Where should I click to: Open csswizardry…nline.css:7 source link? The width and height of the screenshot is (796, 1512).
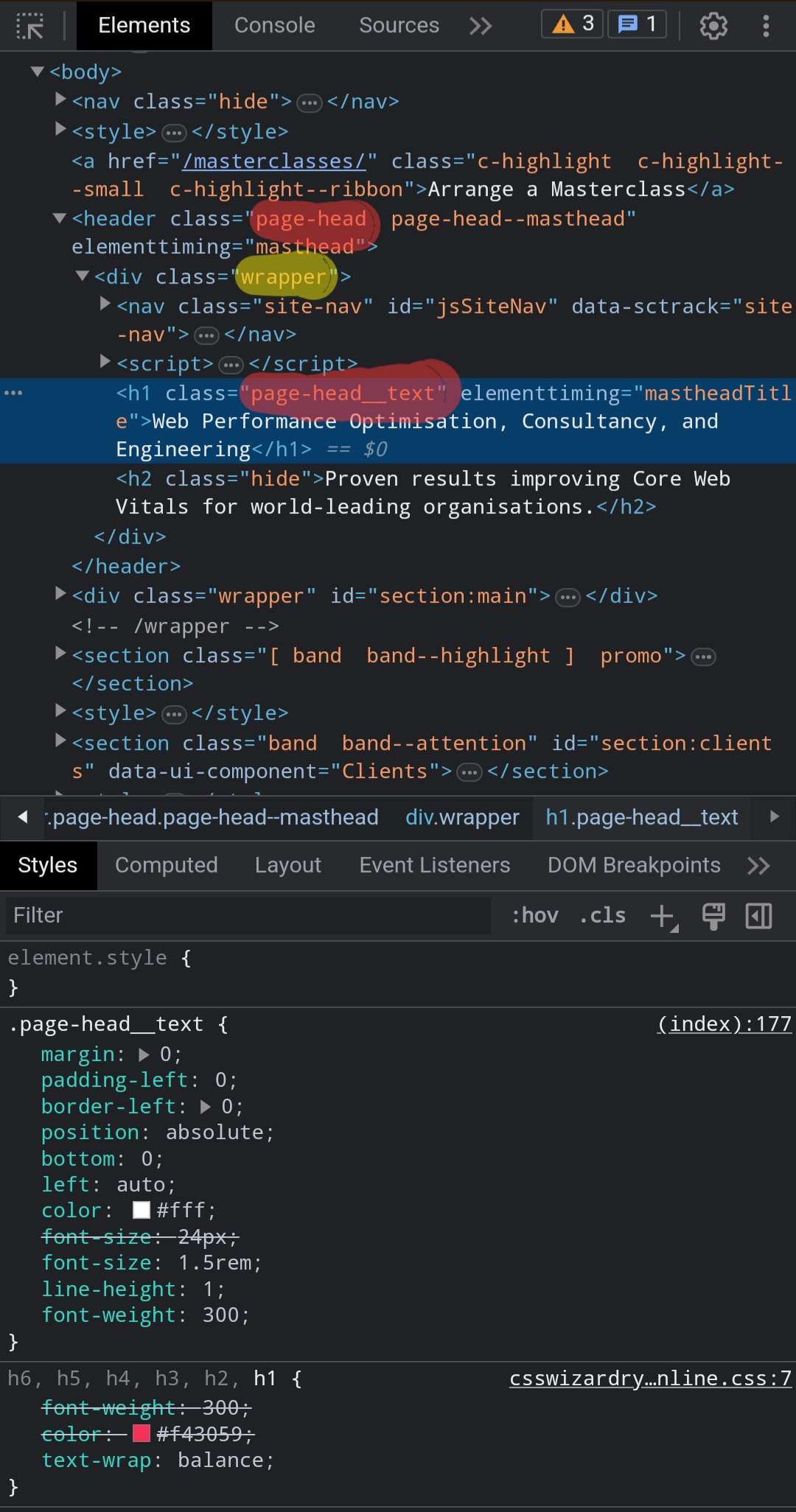[x=651, y=1379]
